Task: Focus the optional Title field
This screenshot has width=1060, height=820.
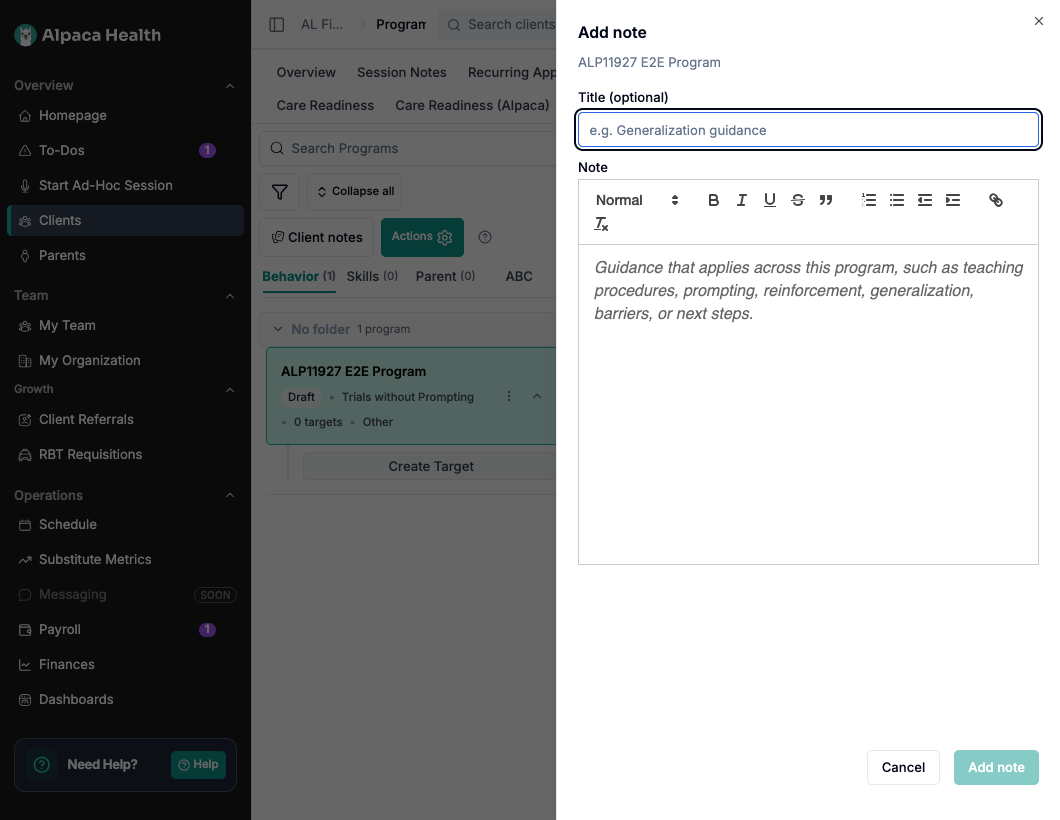Action: pos(808,130)
